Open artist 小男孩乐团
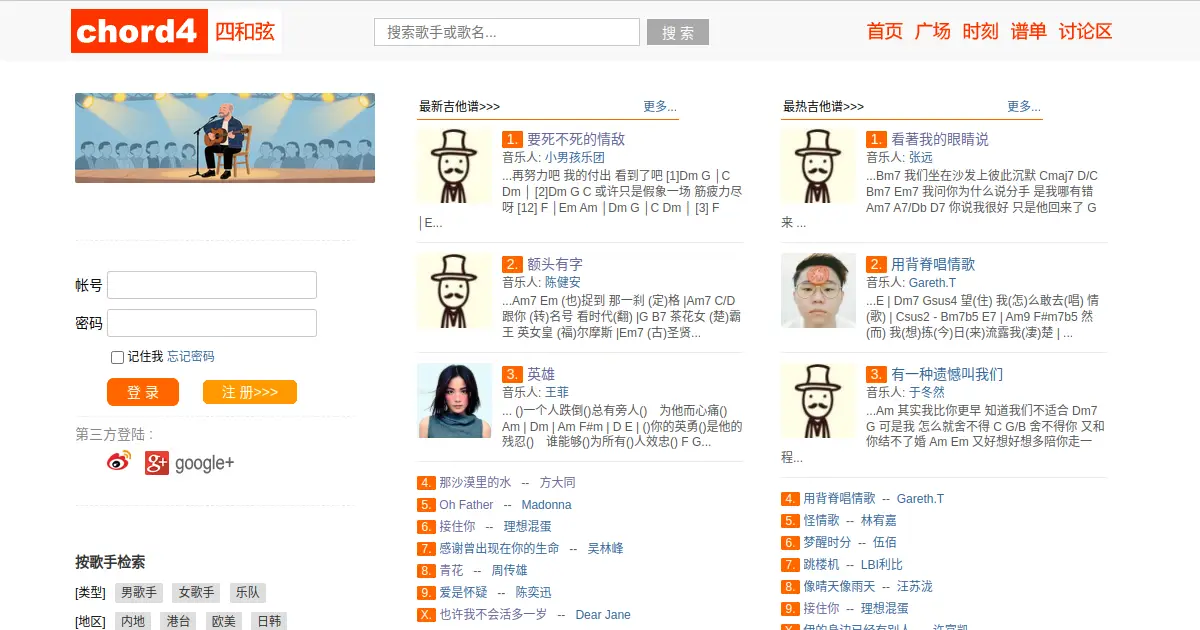This screenshot has height=630, width=1200. coord(575,157)
